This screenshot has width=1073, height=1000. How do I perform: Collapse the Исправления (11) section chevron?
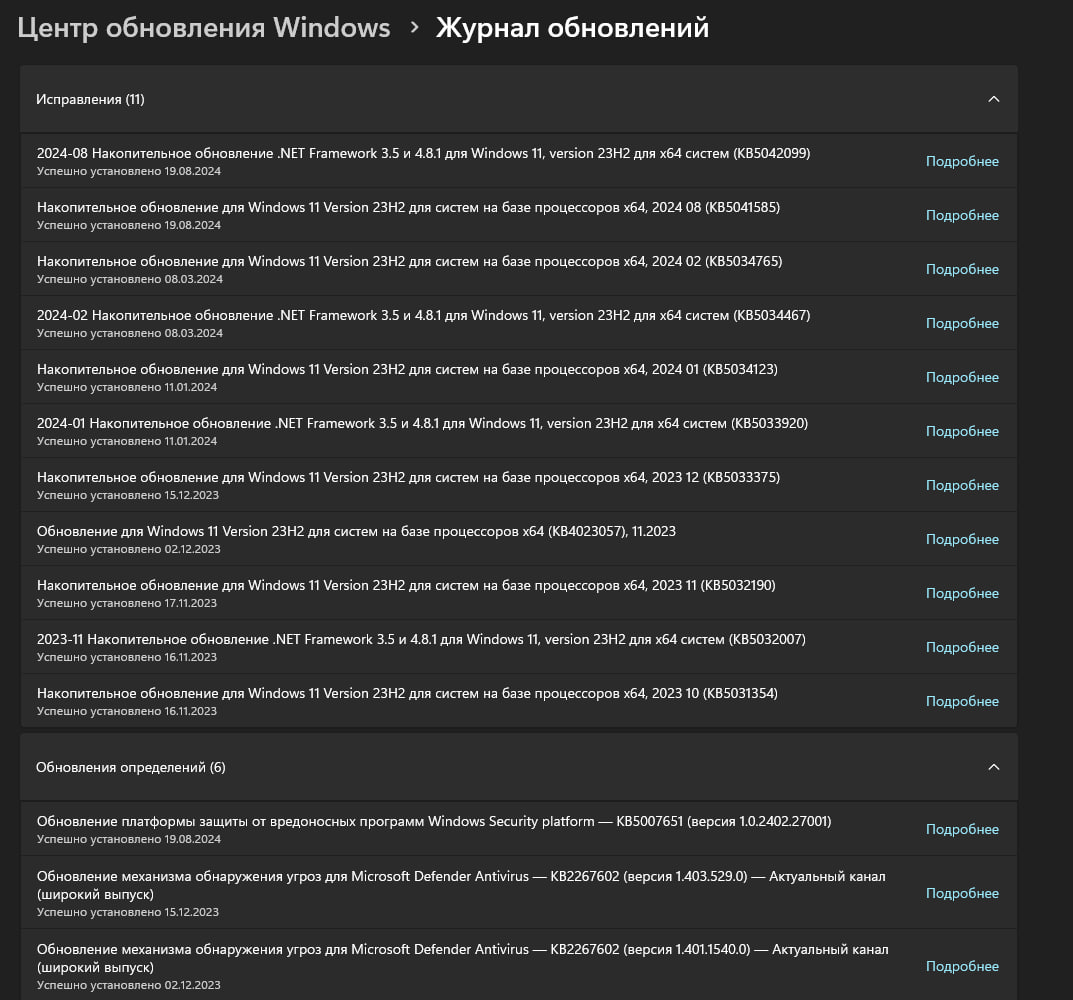click(x=993, y=99)
